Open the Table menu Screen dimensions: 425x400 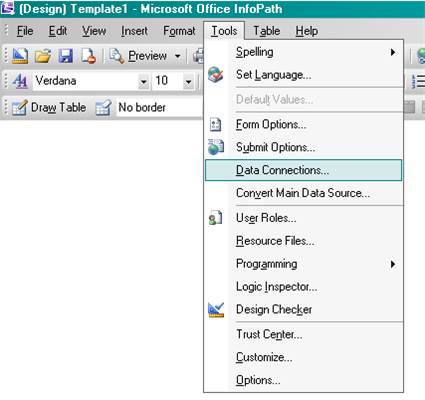click(267, 31)
